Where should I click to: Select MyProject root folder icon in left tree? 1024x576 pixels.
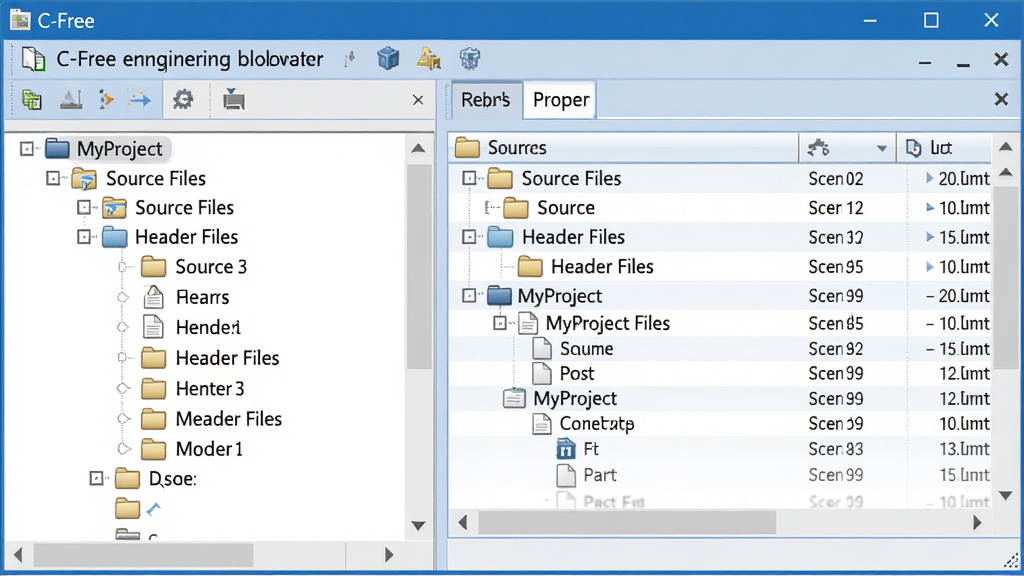point(57,149)
